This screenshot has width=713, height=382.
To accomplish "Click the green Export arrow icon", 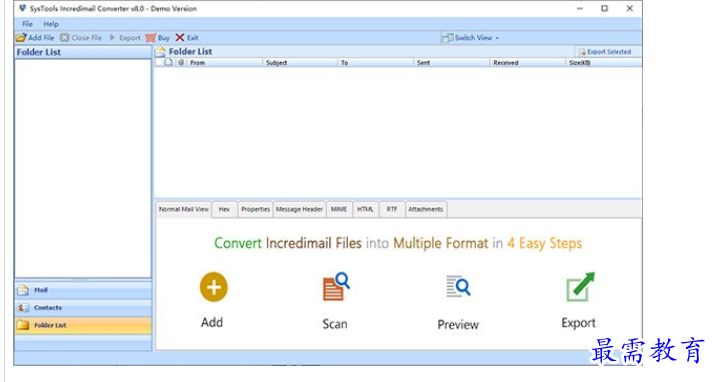I will 580,287.
